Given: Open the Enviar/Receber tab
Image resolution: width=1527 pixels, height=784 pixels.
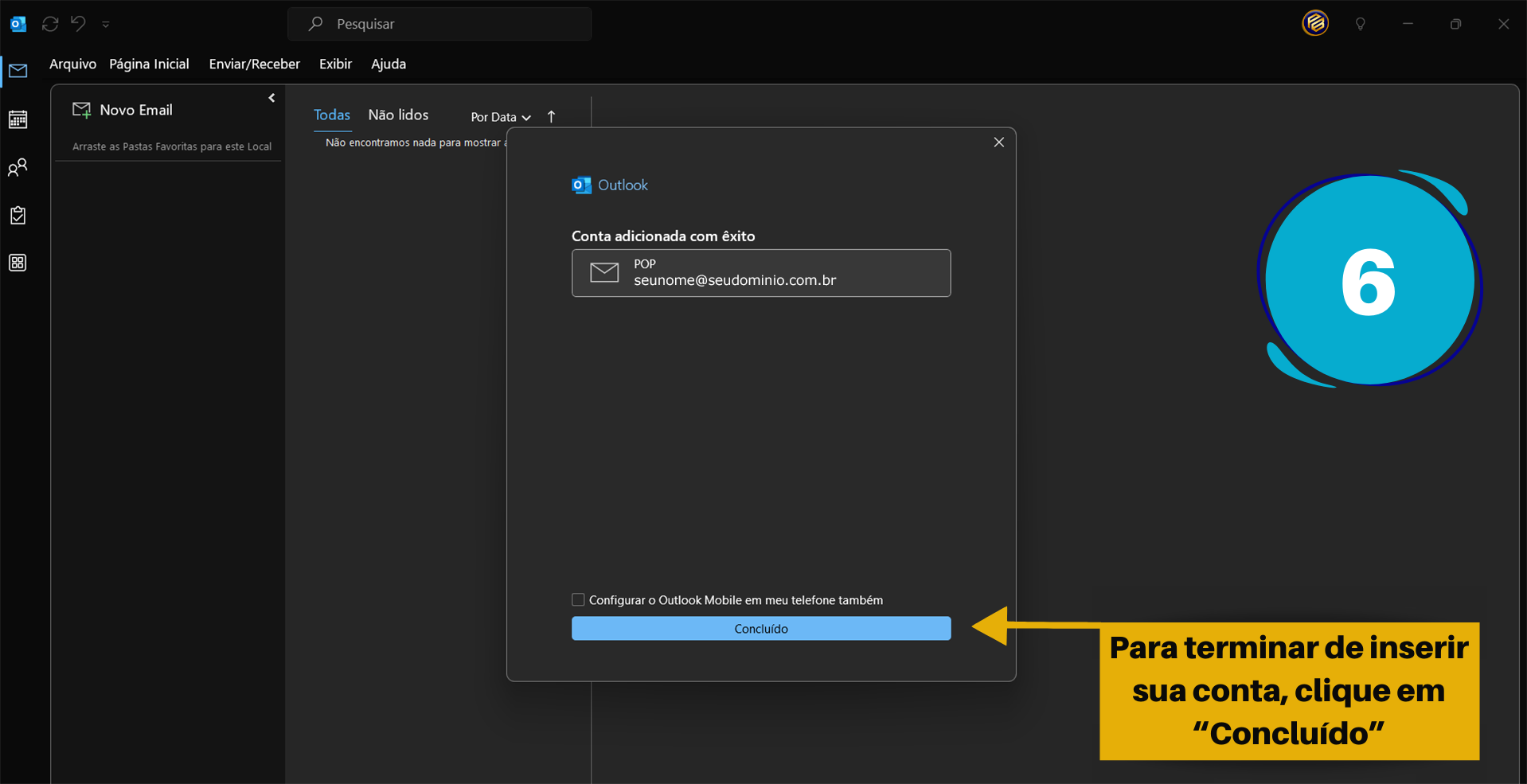Looking at the screenshot, I should click(x=254, y=64).
